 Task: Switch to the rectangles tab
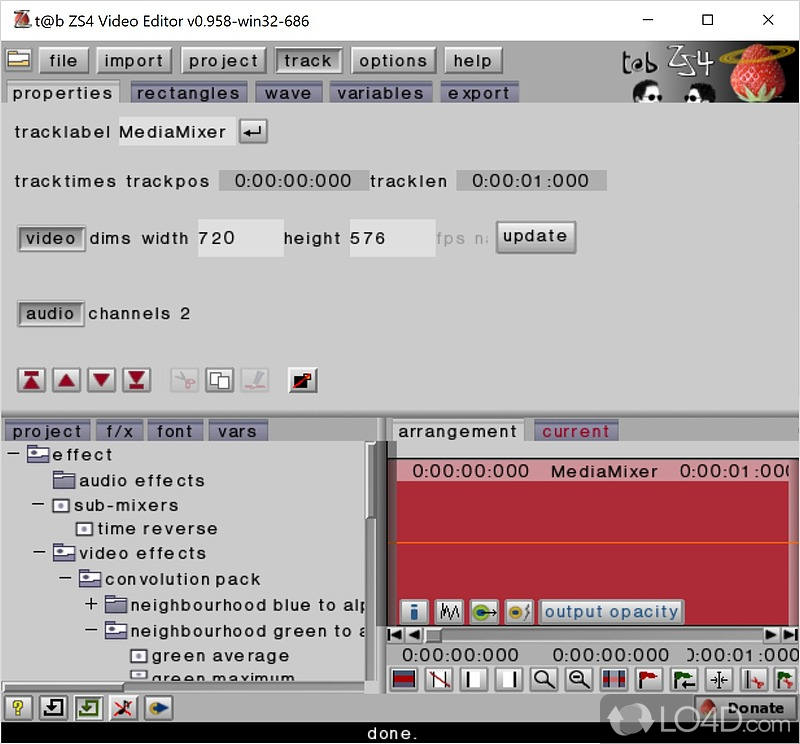point(188,94)
